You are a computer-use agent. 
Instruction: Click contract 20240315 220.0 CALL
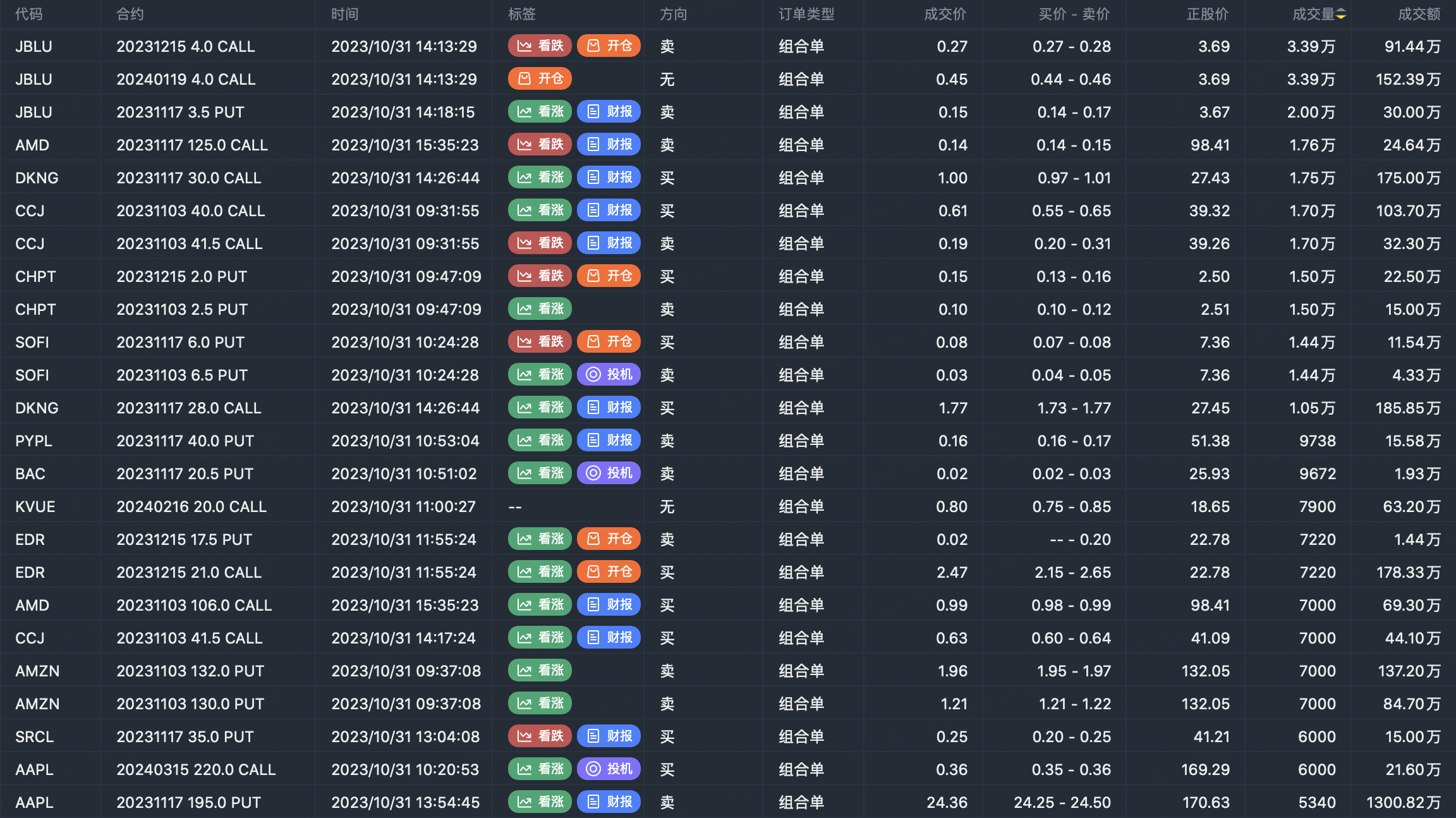(196, 769)
